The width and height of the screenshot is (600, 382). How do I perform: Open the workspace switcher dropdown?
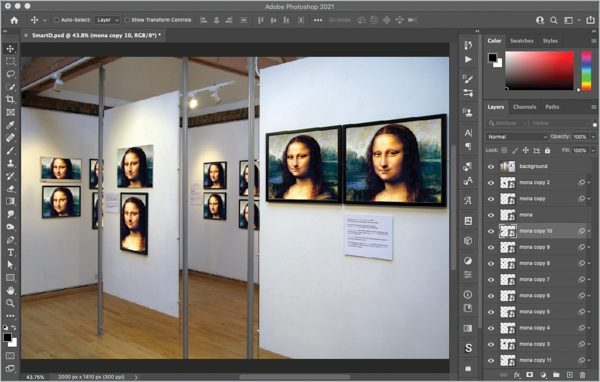click(572, 20)
